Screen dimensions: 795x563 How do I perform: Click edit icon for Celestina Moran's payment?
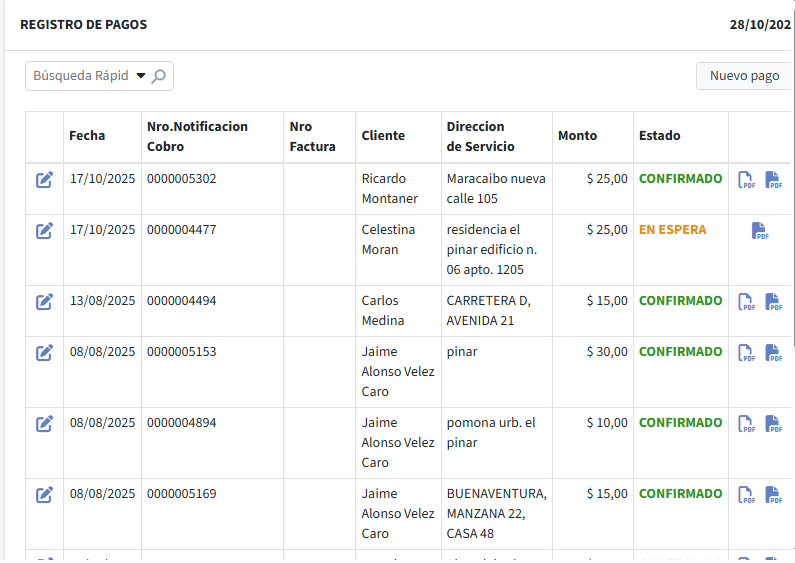(x=44, y=231)
